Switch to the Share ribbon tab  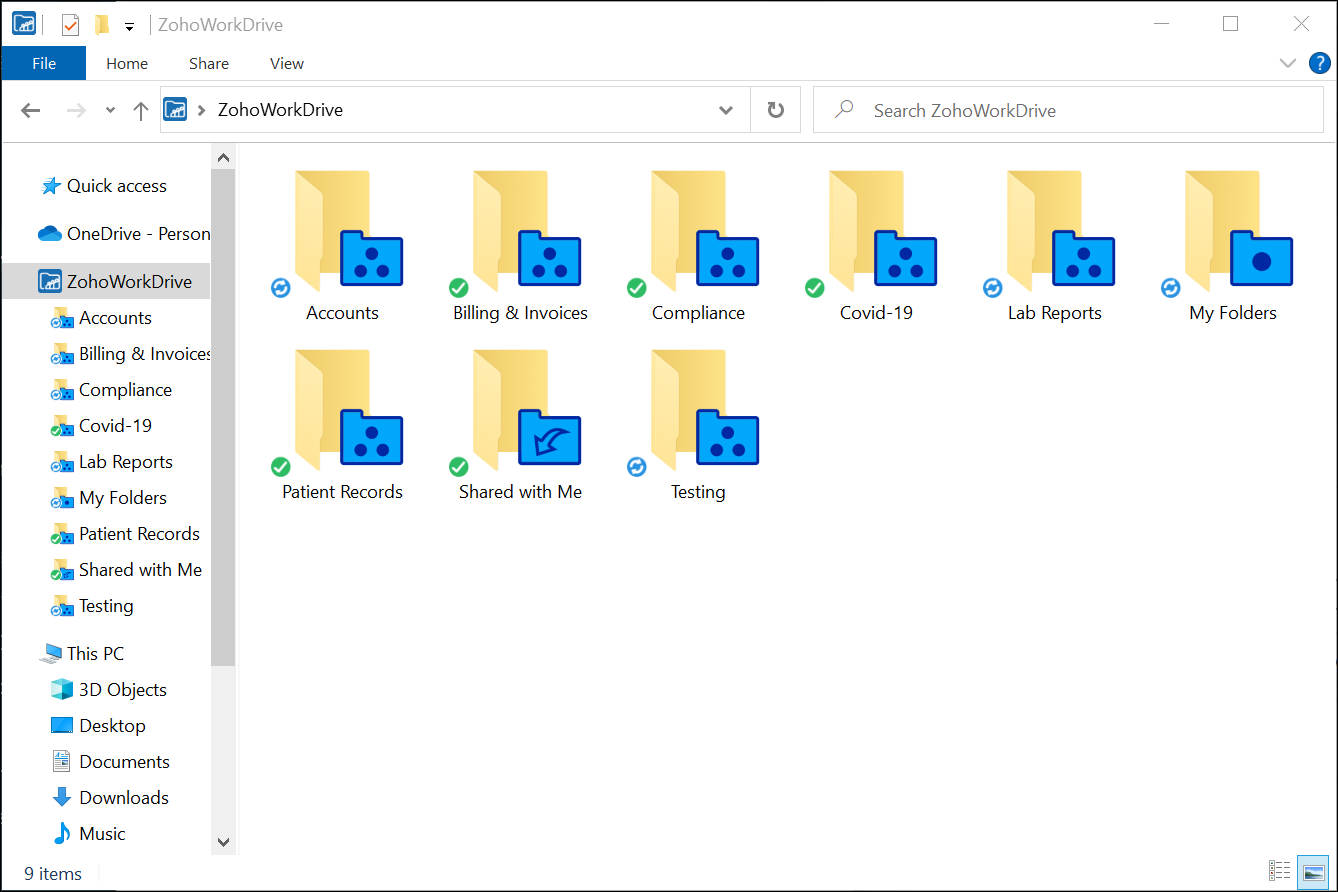click(x=209, y=63)
